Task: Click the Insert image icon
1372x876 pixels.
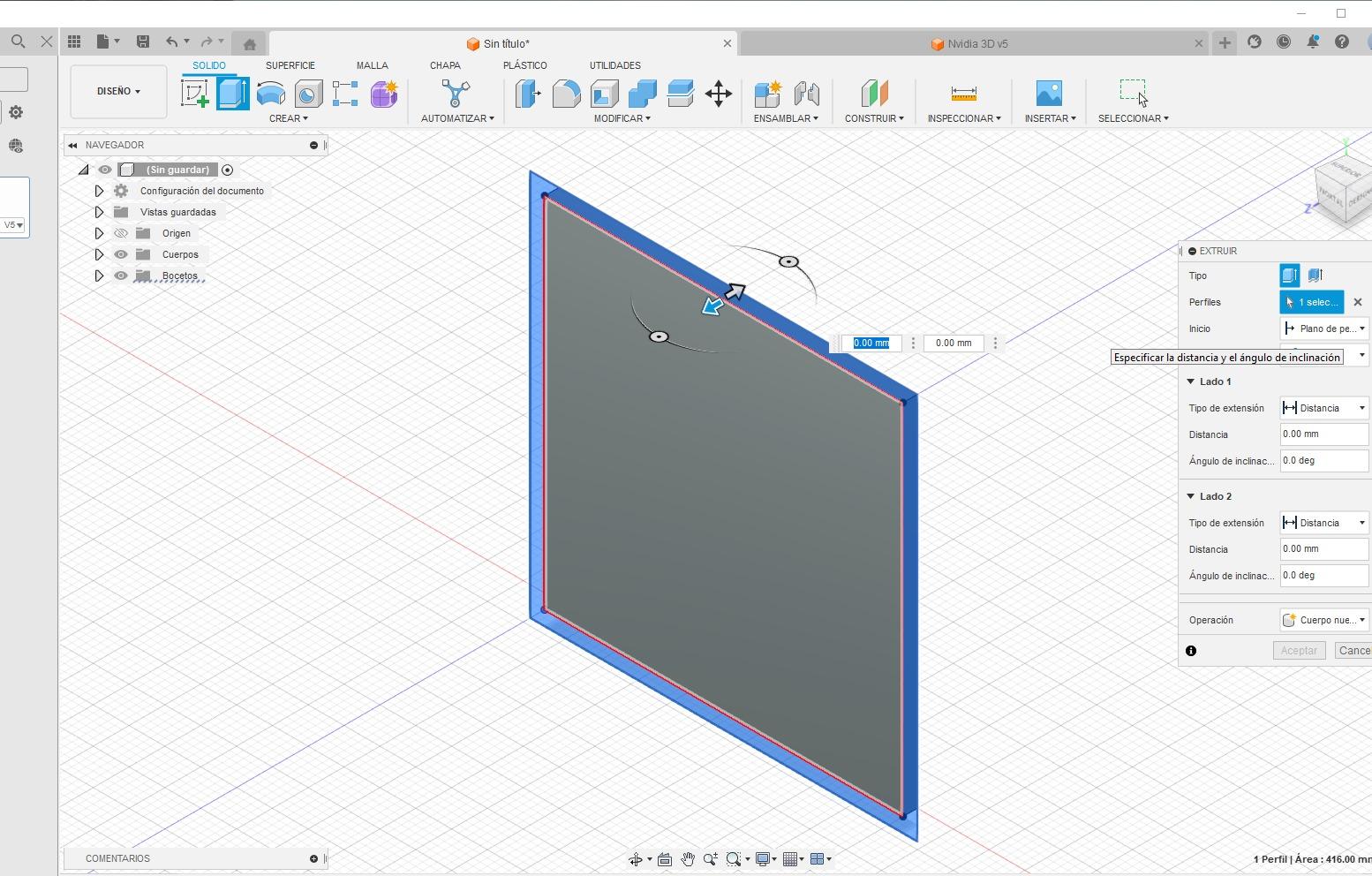Action: 1049,94
